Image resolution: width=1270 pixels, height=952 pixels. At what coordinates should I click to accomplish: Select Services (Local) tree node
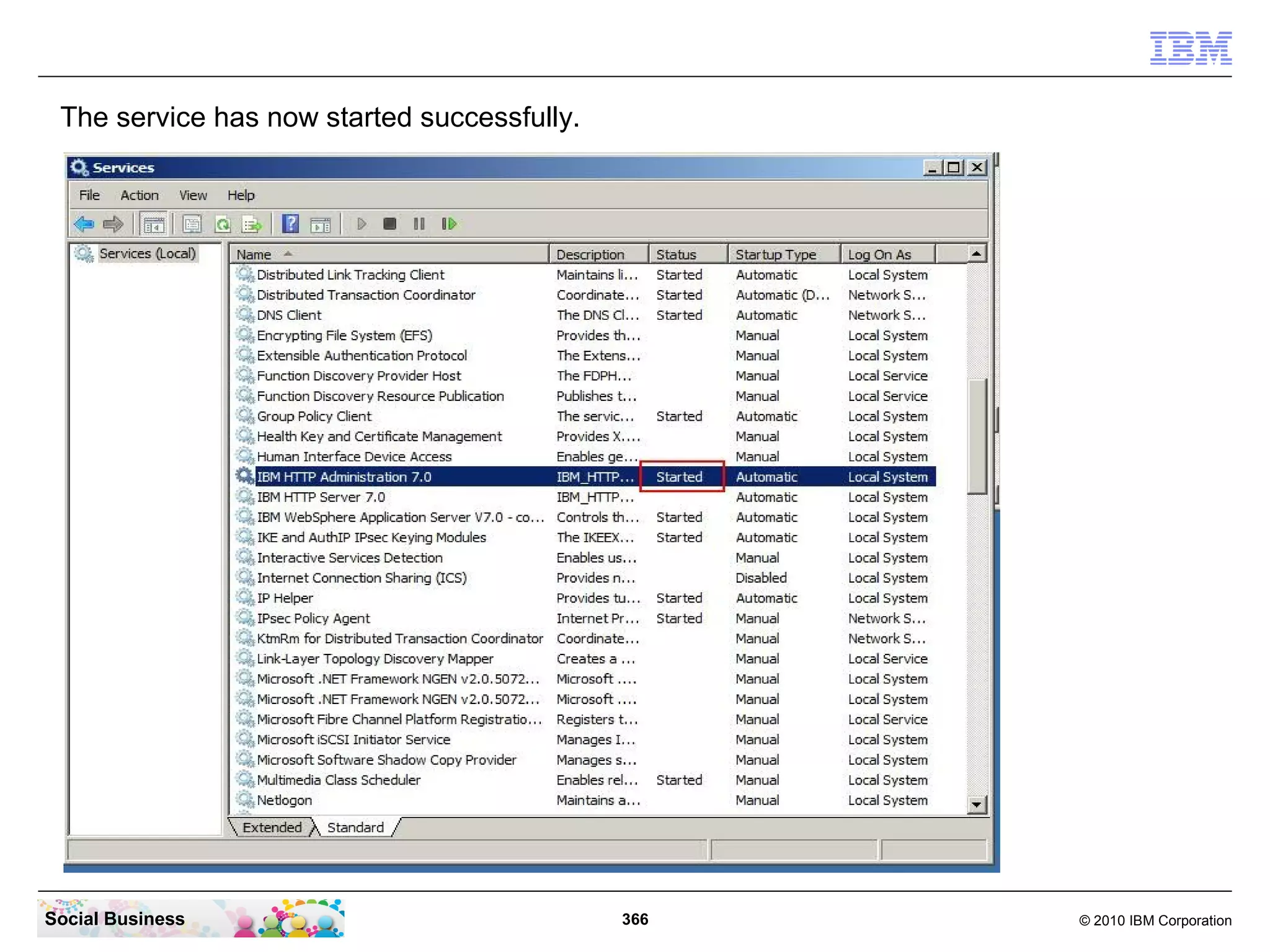[x=147, y=253]
